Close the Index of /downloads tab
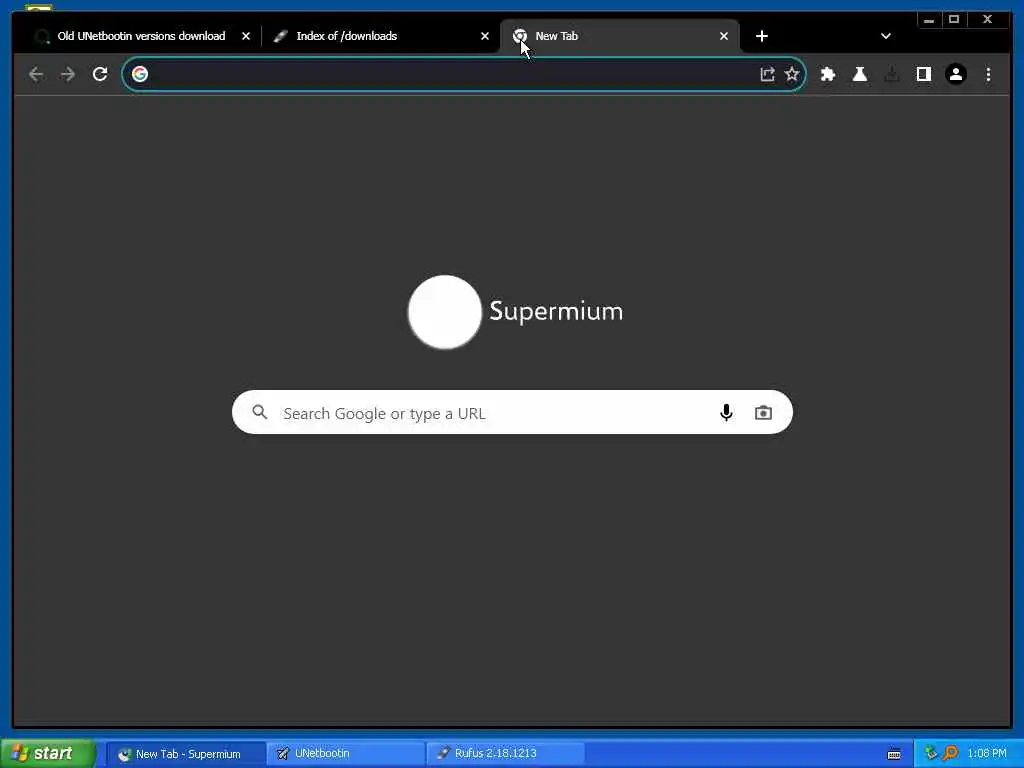1024x768 pixels. coord(485,36)
